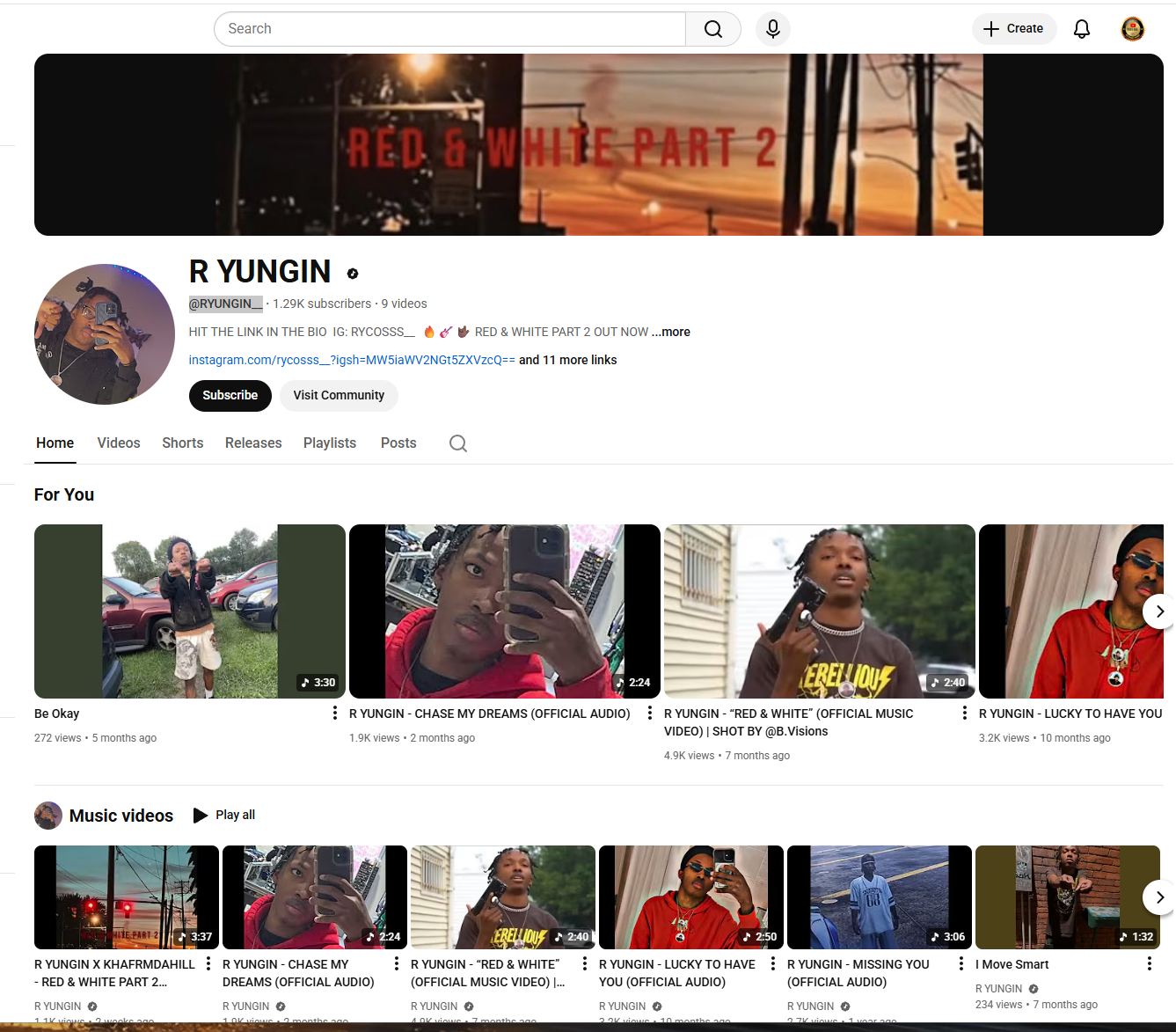Viewport: 1176px width, 1032px height.
Task: Subscribe to R YUNGIN channel
Action: click(230, 396)
